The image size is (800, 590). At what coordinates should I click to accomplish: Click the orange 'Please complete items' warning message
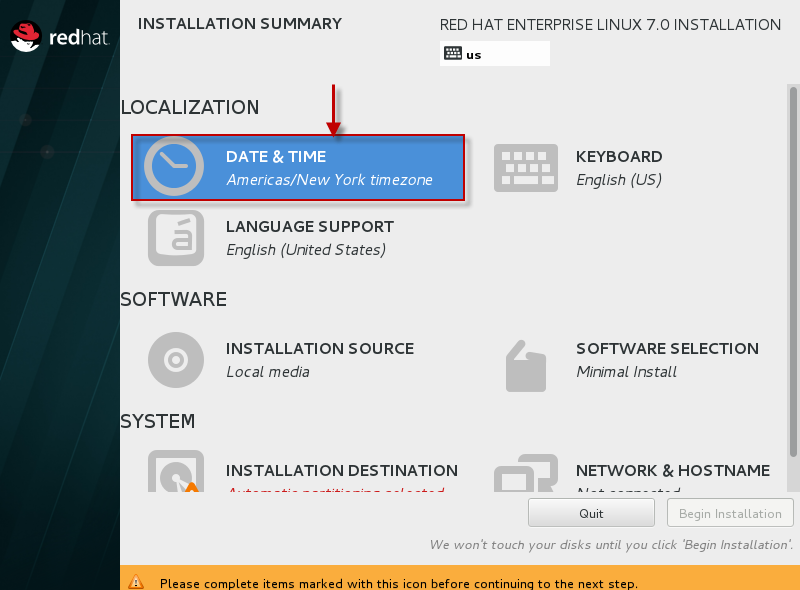398,583
